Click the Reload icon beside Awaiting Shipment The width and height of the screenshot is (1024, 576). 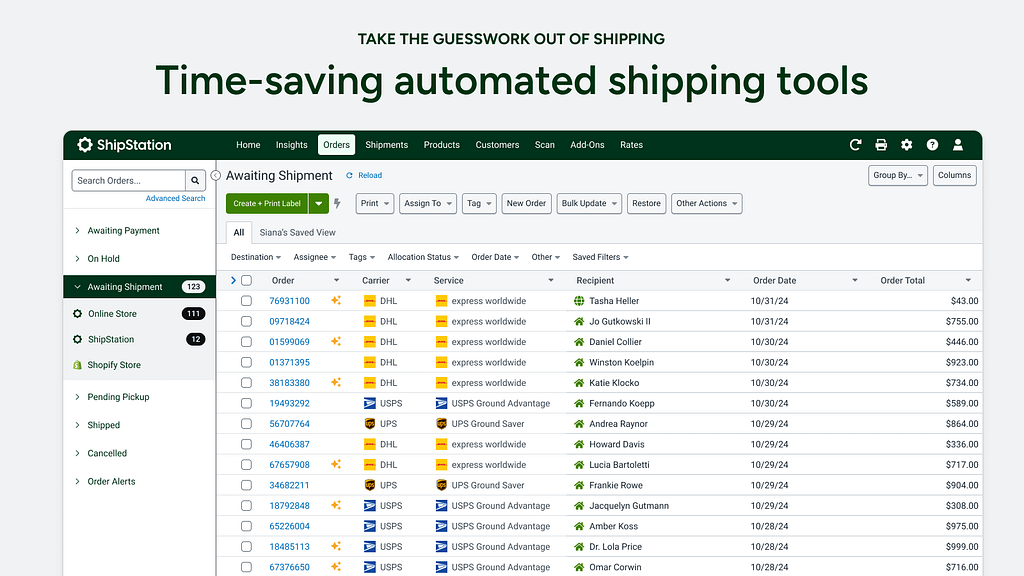[x=349, y=175]
